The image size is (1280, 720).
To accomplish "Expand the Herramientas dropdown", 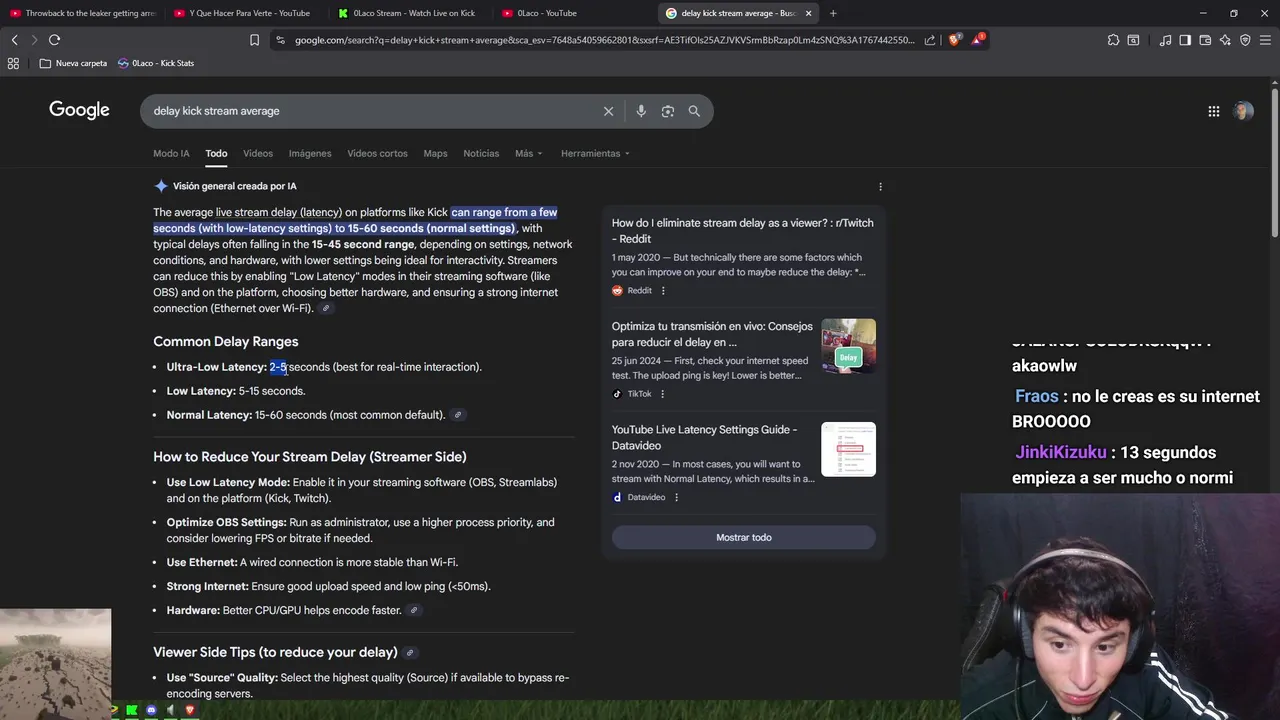I will point(595,153).
